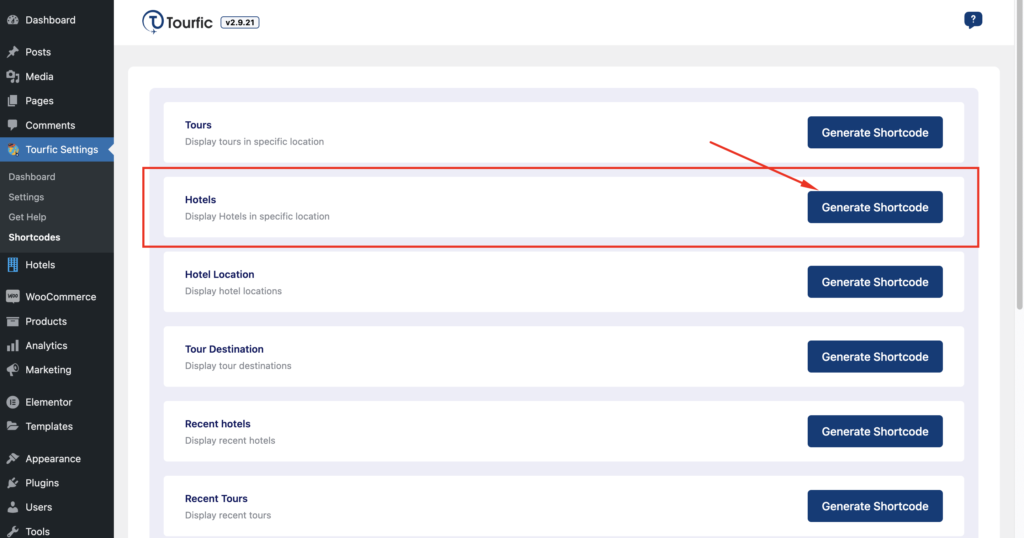Click the Posts pin icon
This screenshot has width=1024, height=538.
[12, 52]
